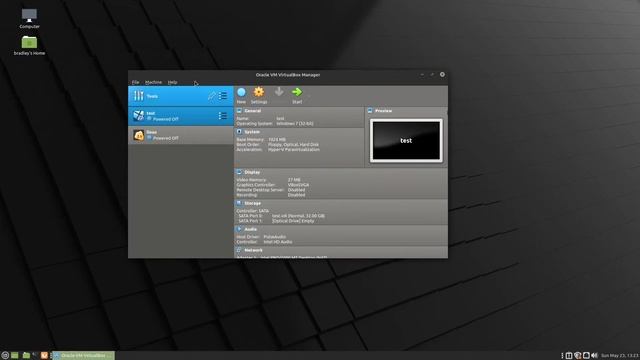Image resolution: width=640 pixels, height=360 pixels.
Task: Click the Oracle VM VirtualBox taskbar window button
Action: pyautogui.click(x=83, y=356)
